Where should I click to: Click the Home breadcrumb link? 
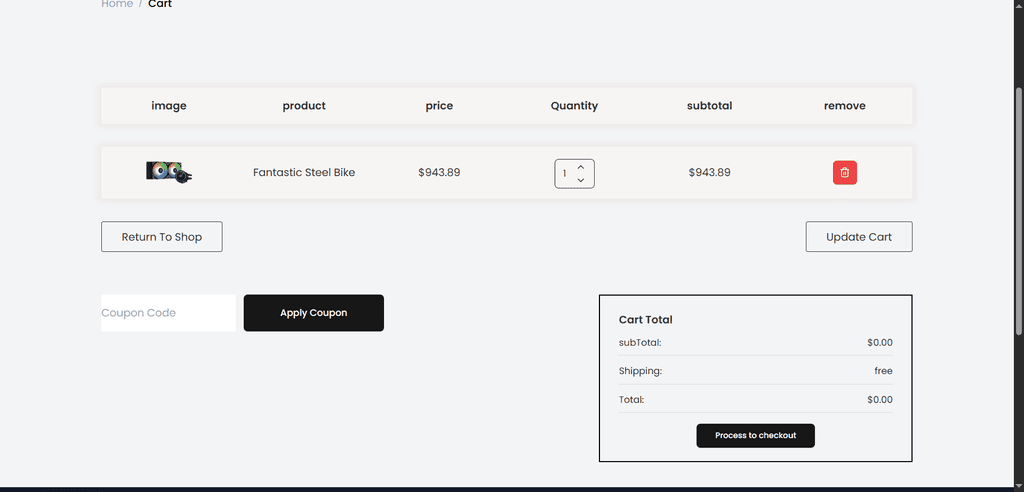coord(117,4)
